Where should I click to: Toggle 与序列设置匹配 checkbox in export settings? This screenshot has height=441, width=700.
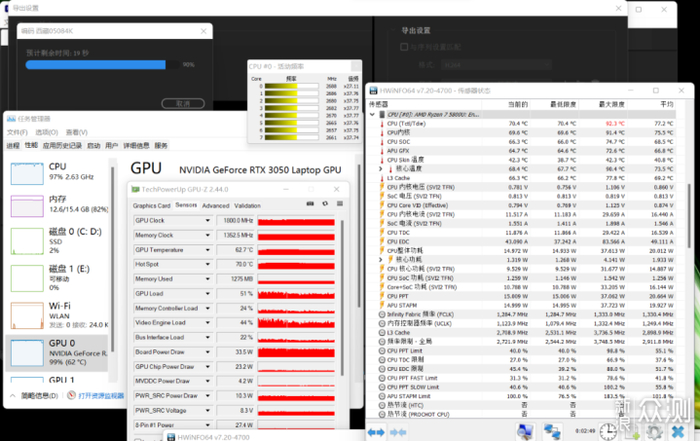pyautogui.click(x=404, y=47)
